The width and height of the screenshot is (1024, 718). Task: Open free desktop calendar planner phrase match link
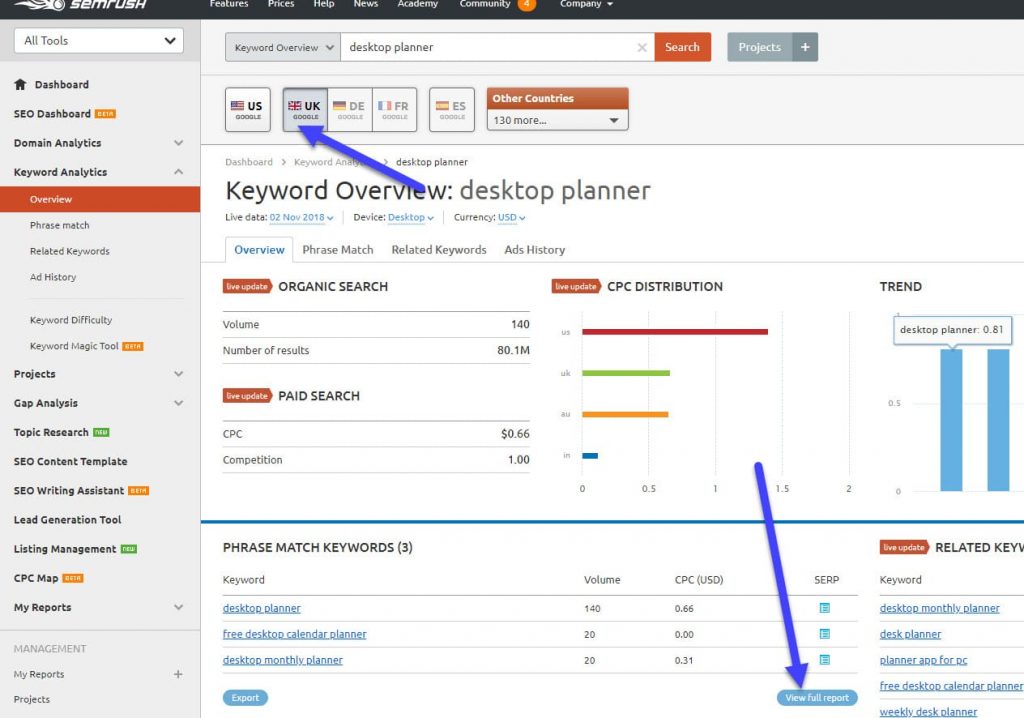click(x=295, y=634)
